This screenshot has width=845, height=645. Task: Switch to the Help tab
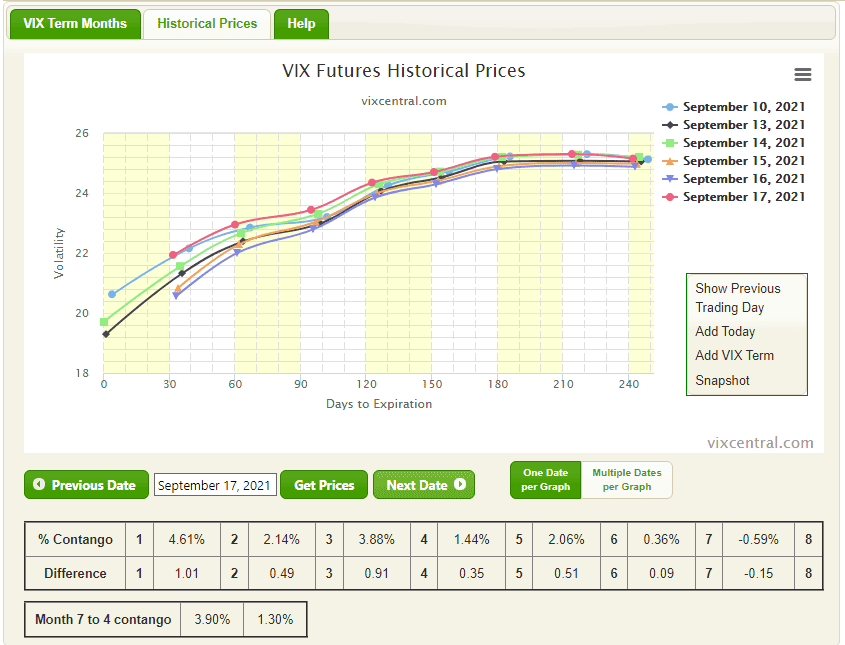tap(301, 24)
